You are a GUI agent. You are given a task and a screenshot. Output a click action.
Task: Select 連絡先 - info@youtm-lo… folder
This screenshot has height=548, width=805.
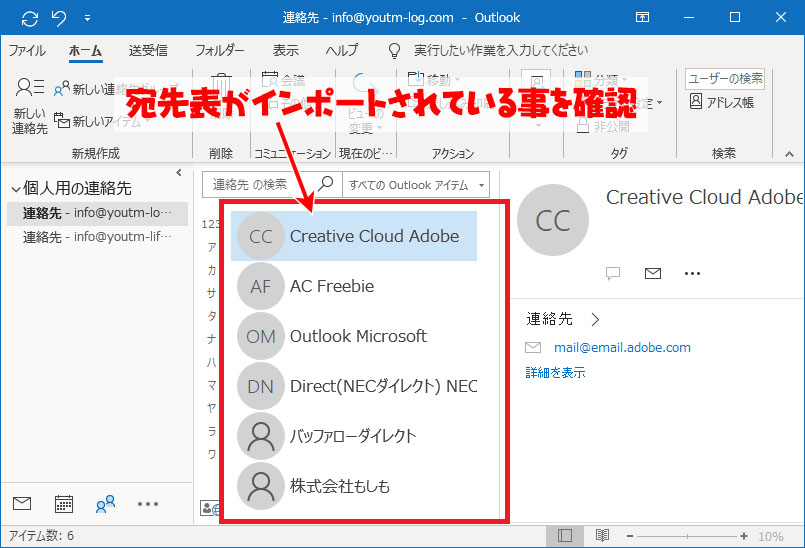98,213
